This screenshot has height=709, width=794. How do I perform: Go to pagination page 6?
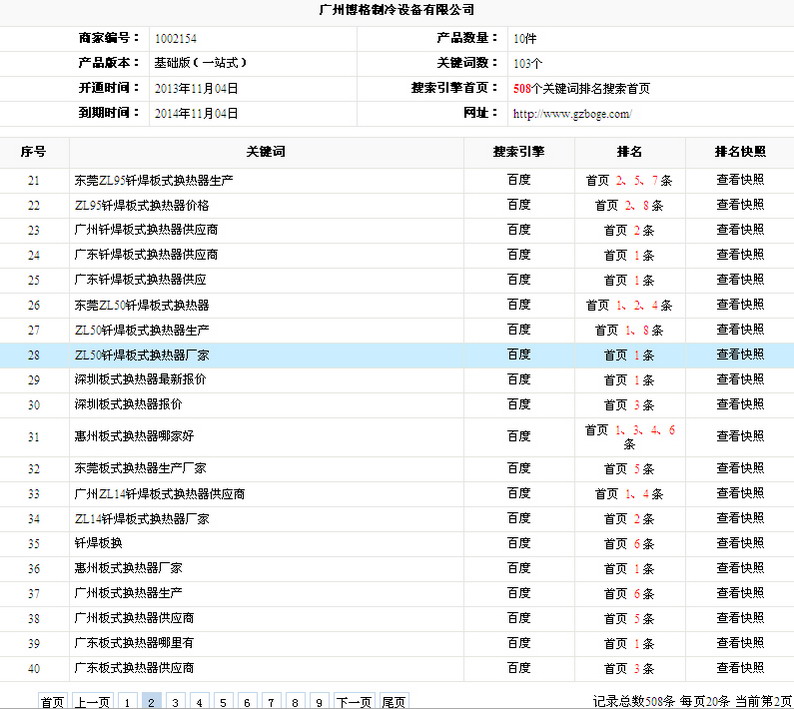coord(247,702)
